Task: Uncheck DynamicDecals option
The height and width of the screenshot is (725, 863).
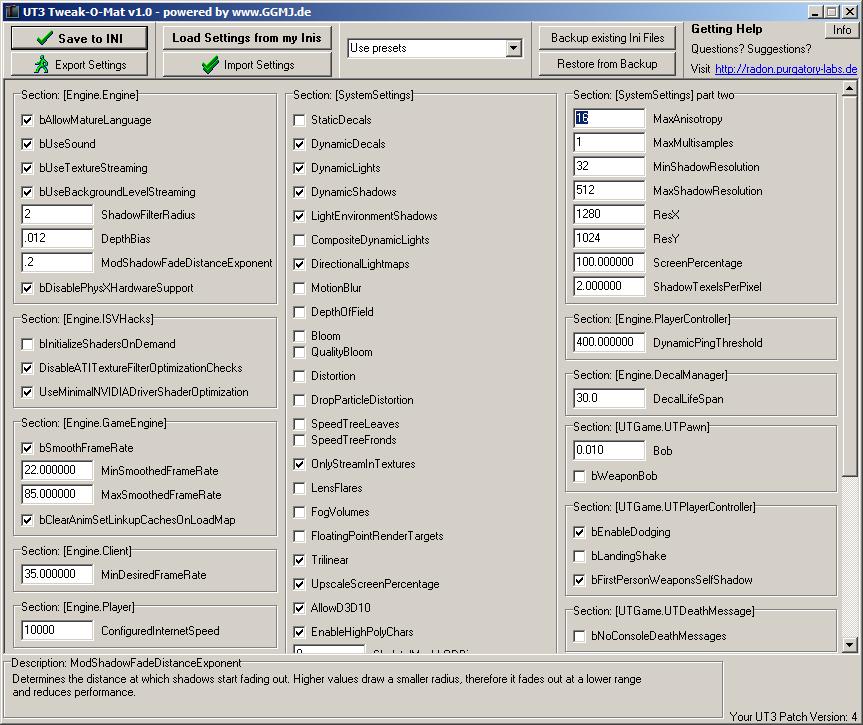Action: pyautogui.click(x=299, y=144)
